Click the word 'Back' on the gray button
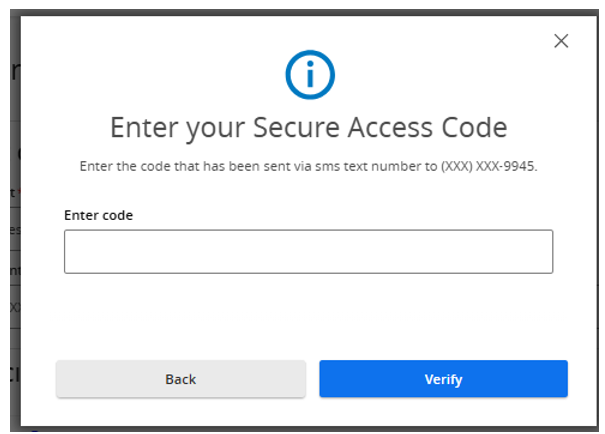Image resolution: width=605 pixels, height=434 pixels. (x=181, y=379)
